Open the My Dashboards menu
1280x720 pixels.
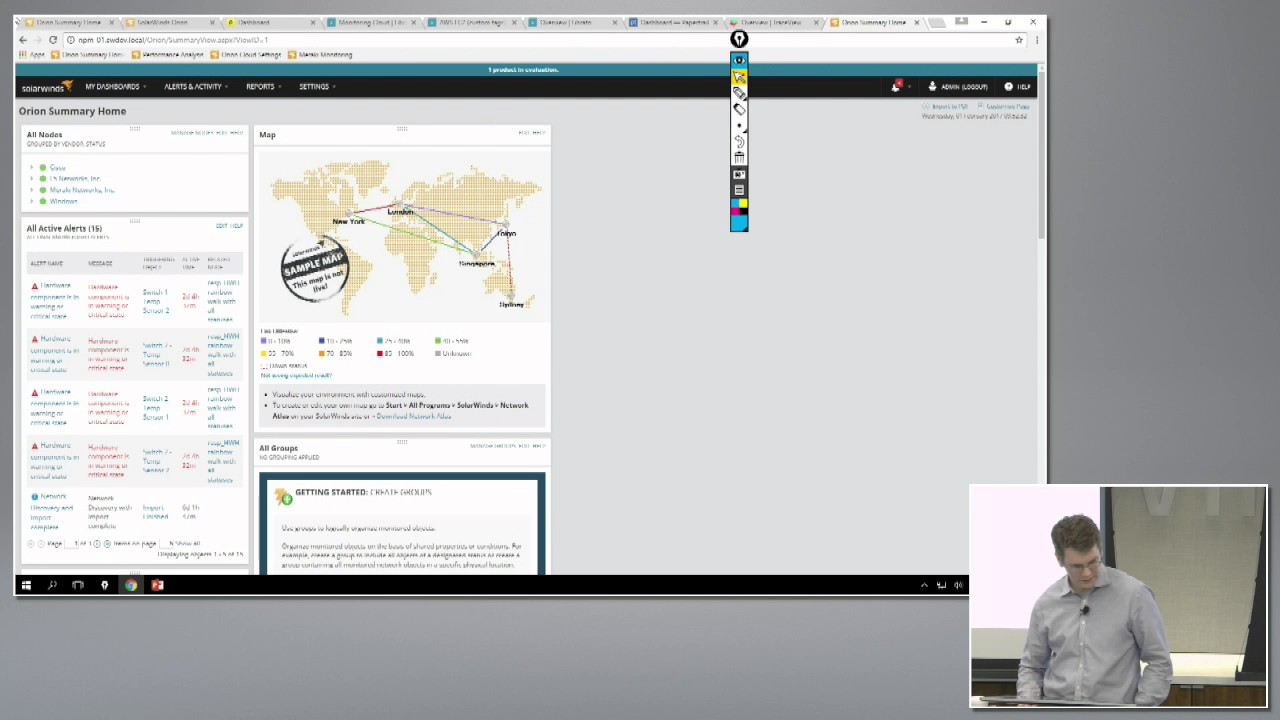115,87
